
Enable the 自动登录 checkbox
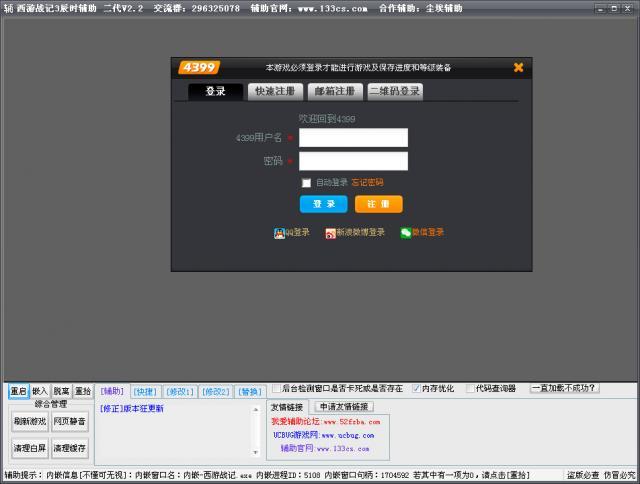tap(306, 182)
